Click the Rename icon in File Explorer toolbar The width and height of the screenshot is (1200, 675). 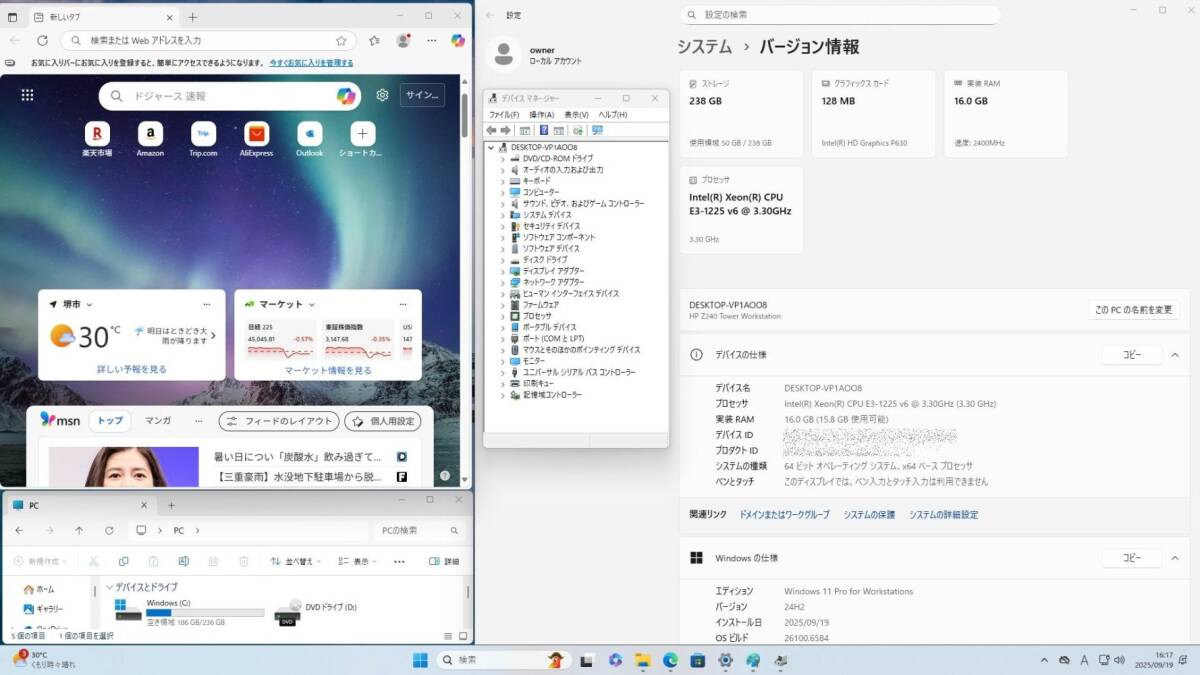click(184, 562)
